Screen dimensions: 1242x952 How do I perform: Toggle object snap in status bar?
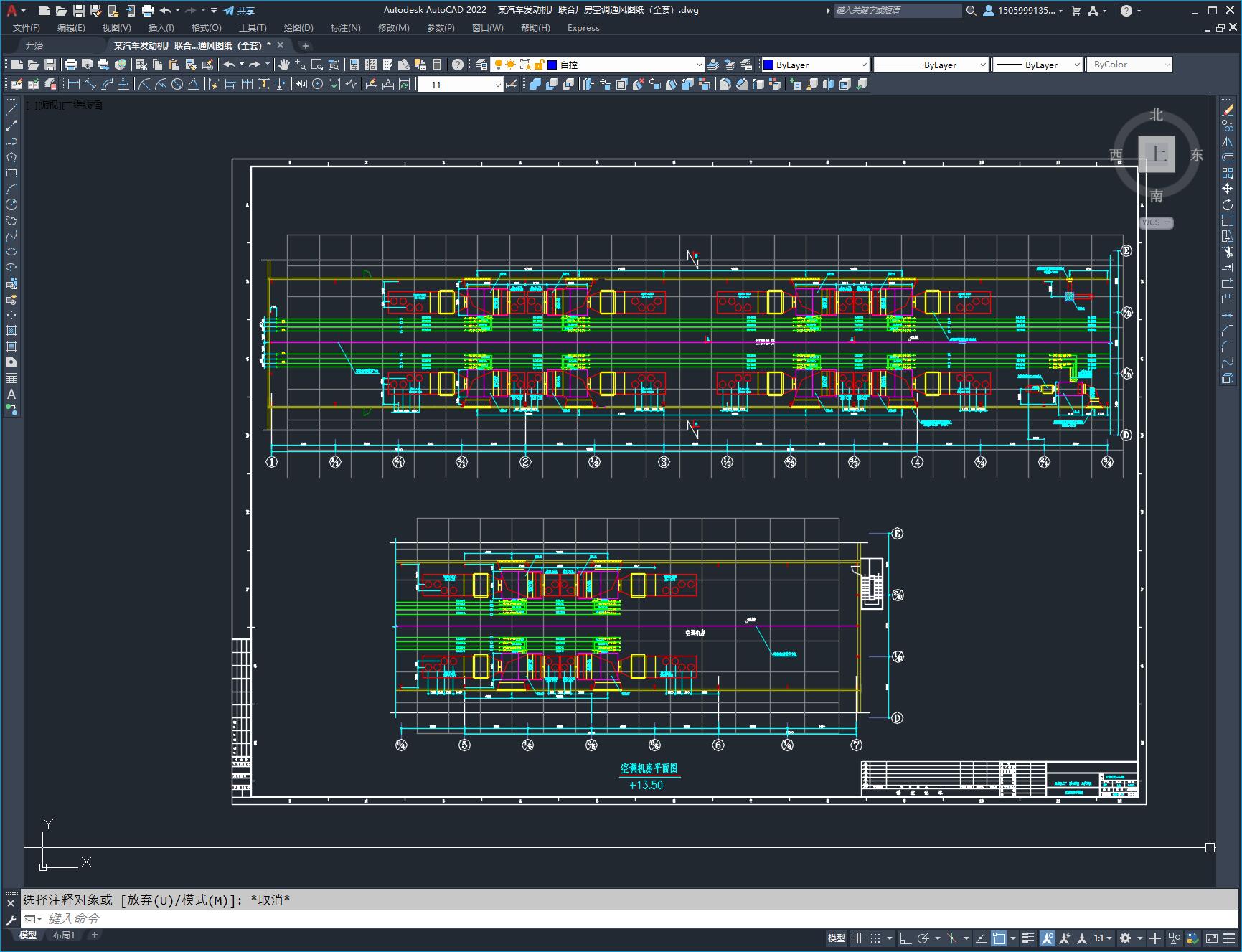click(x=998, y=938)
